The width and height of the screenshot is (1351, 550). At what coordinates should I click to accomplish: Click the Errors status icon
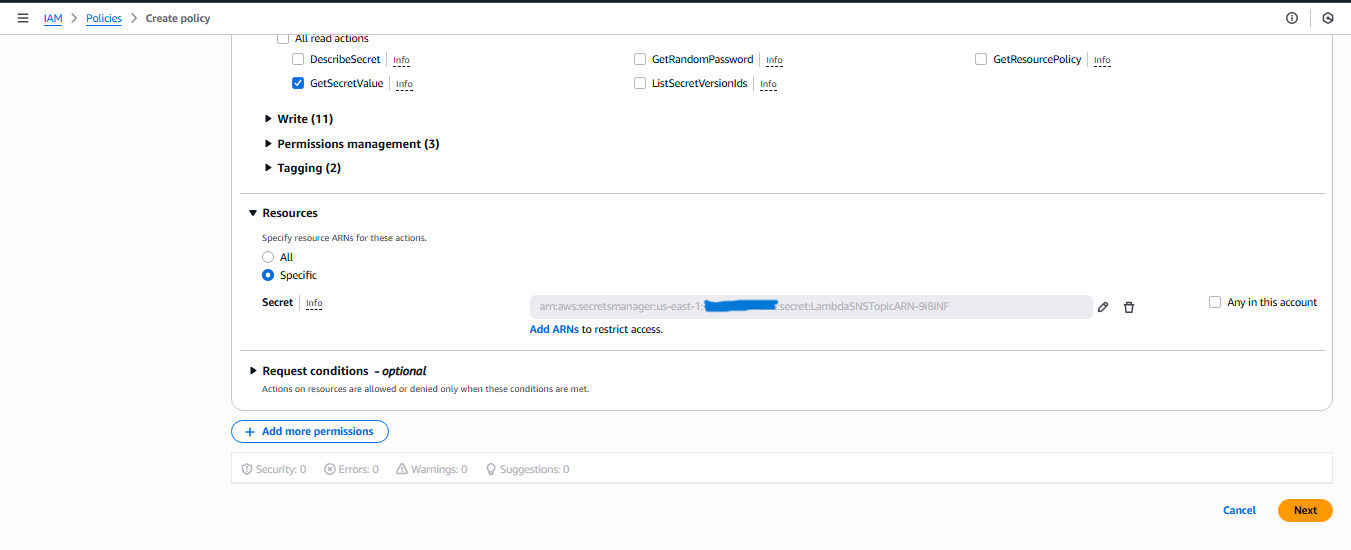pos(330,469)
